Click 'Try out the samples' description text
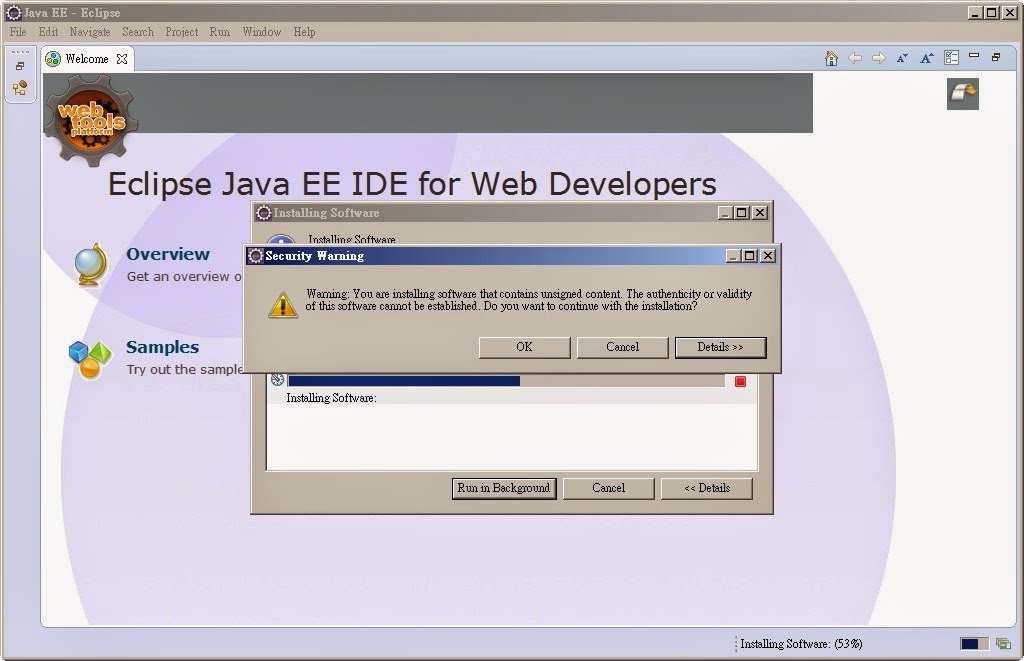Screen dimensions: 1024x661 pyautogui.click(x=185, y=369)
